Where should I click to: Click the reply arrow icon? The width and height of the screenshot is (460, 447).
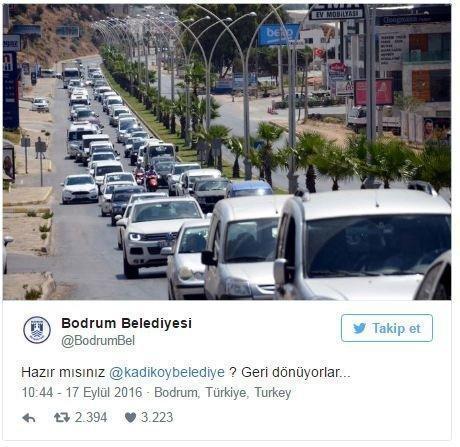tap(29, 418)
